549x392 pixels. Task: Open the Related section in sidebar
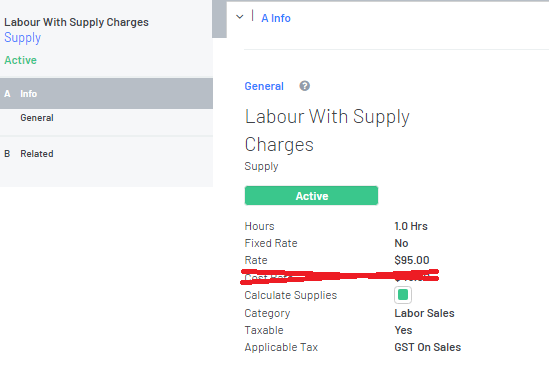tap(106, 154)
